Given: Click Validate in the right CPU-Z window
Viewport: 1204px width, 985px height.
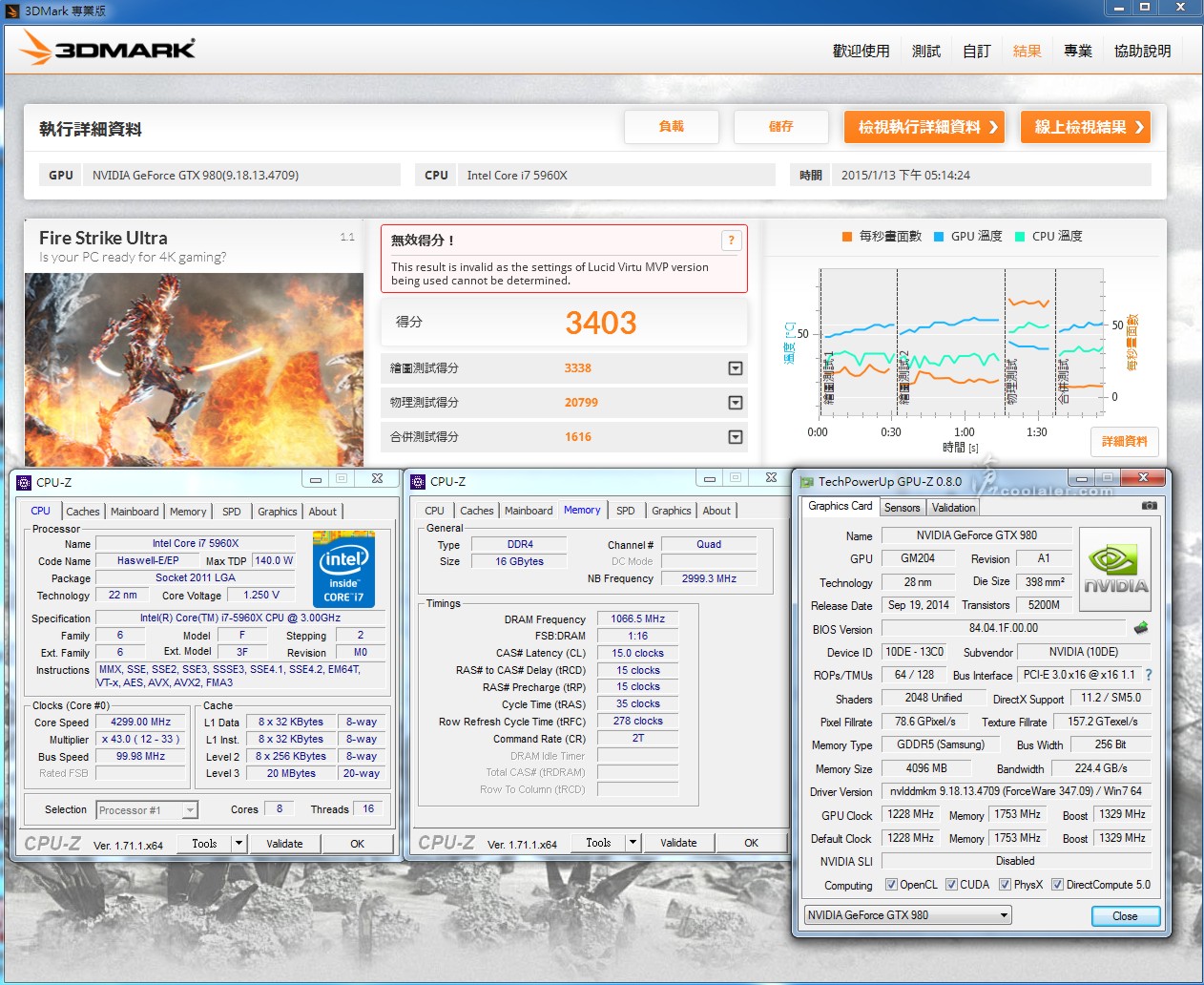Looking at the screenshot, I should coord(678,843).
